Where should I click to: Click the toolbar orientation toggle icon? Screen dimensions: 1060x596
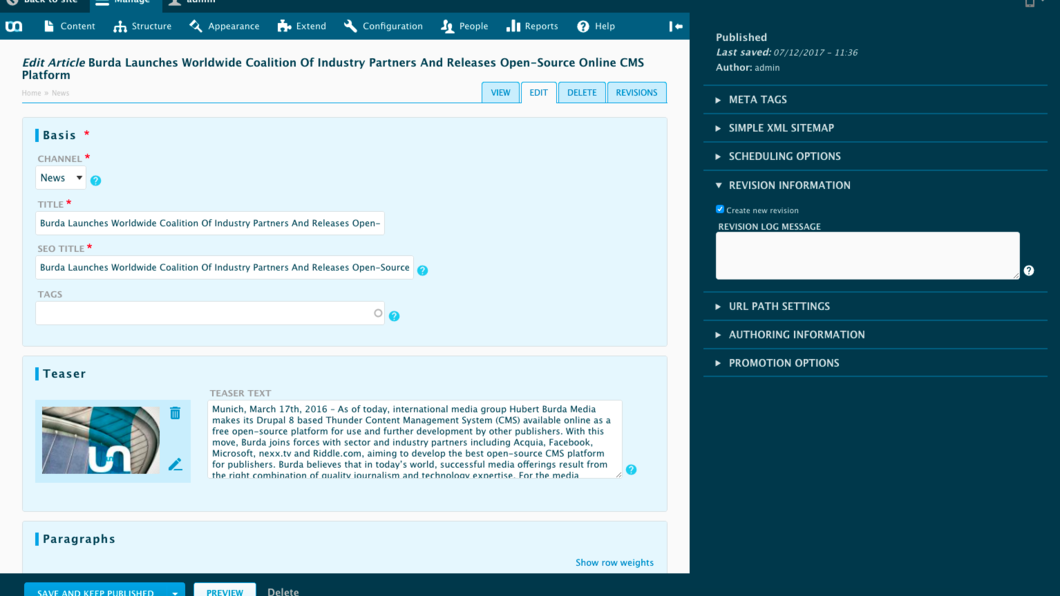pos(675,26)
